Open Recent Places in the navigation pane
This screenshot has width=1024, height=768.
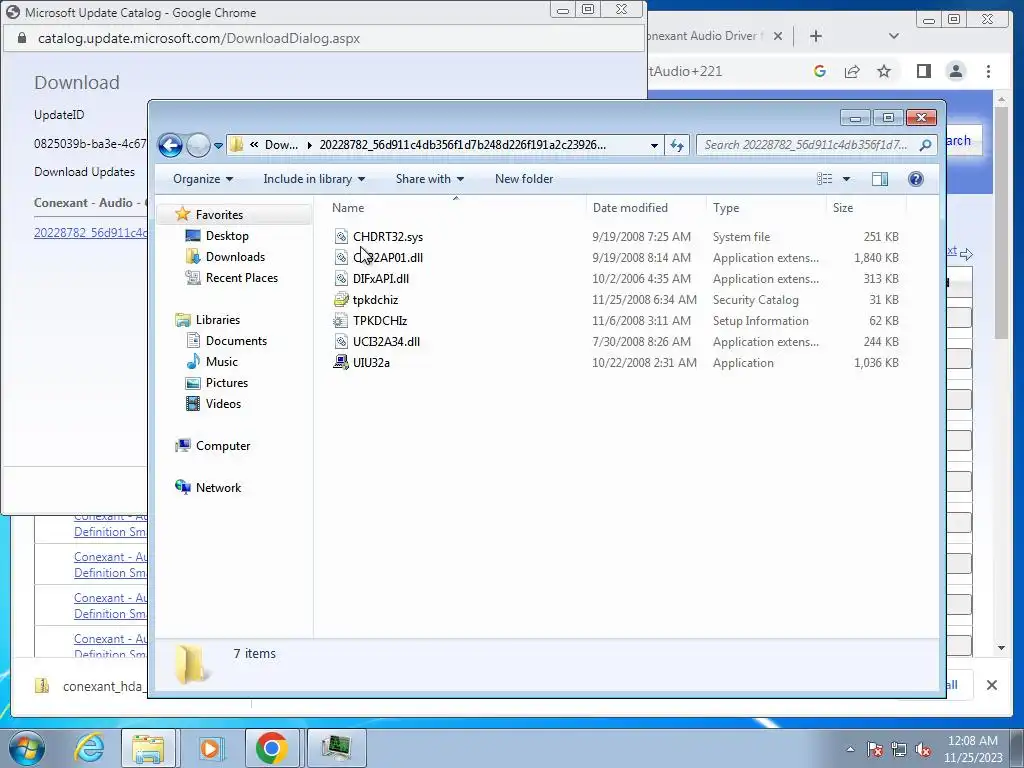click(242, 278)
